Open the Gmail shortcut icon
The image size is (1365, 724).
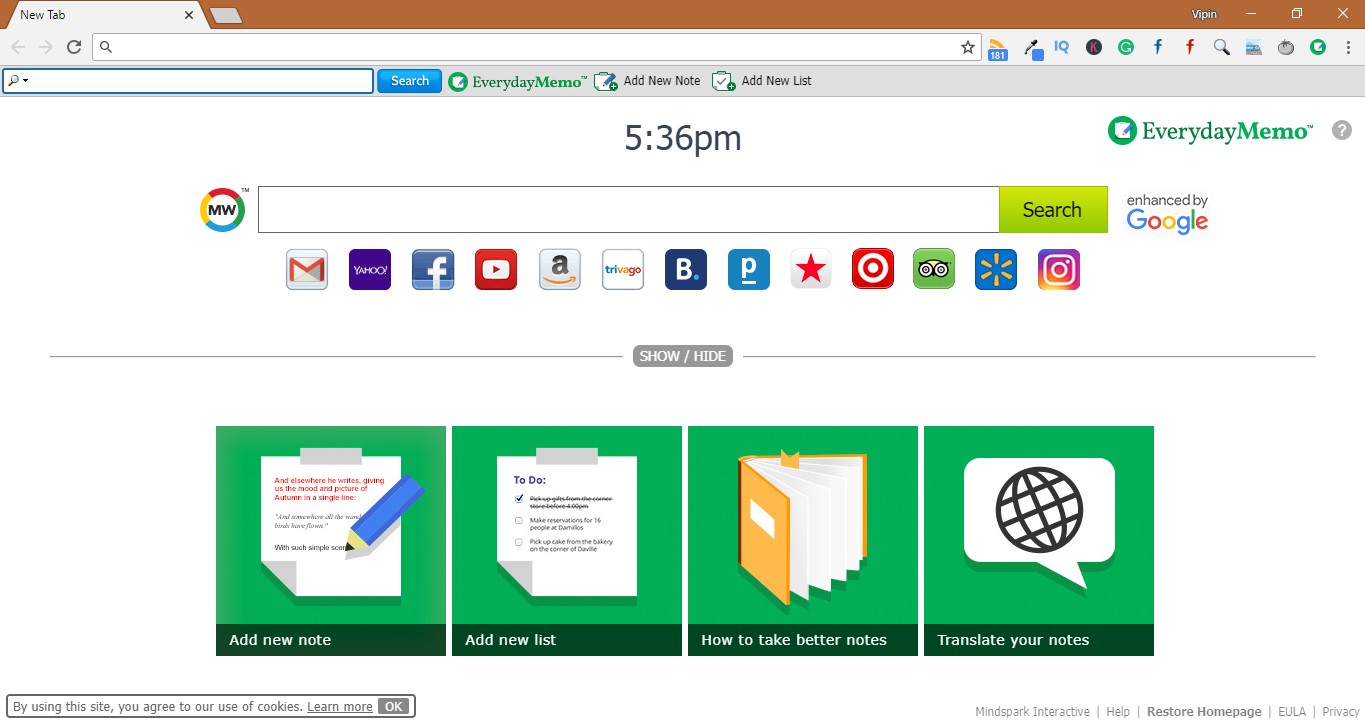[306, 268]
